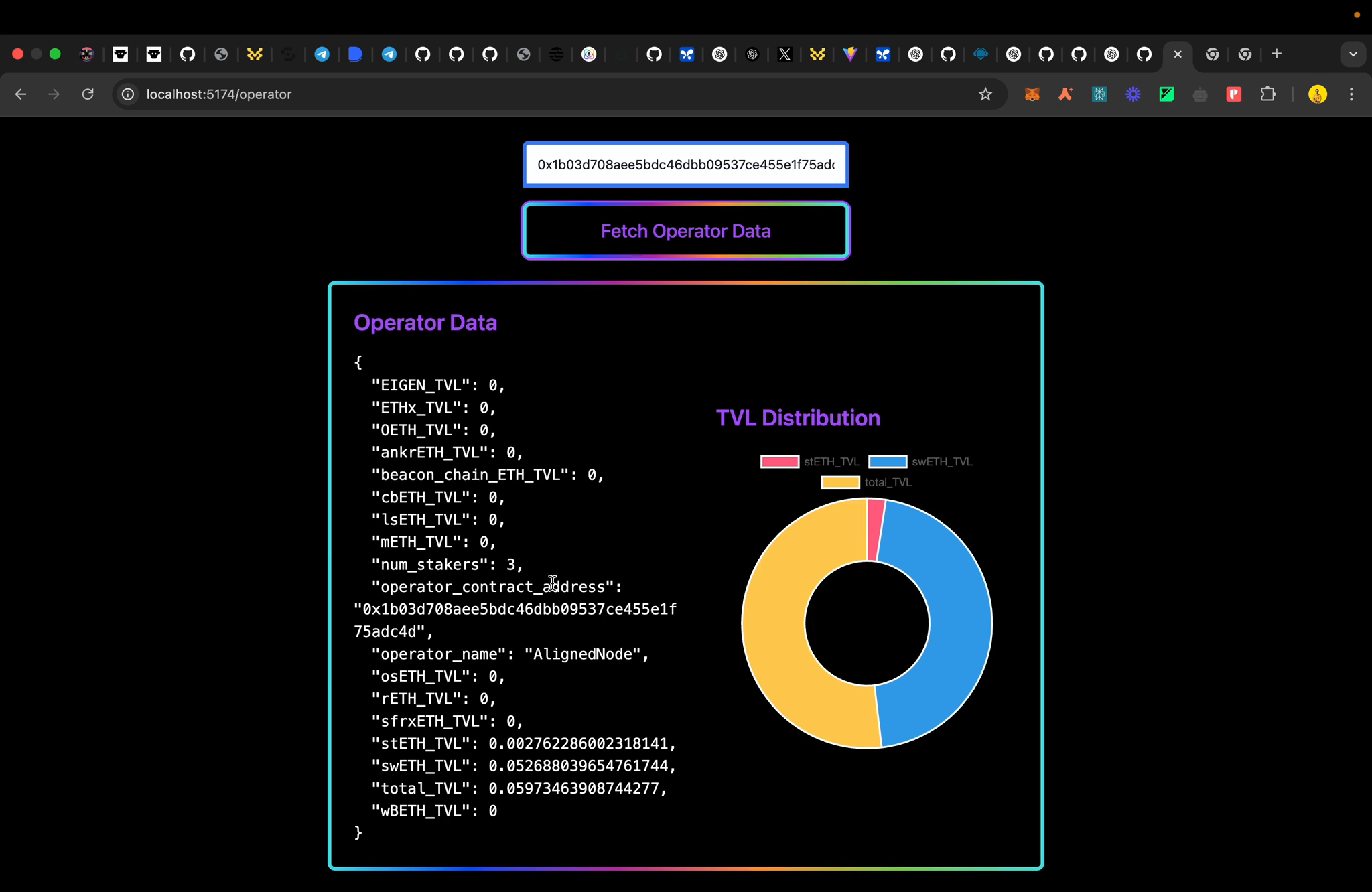Click the "stETH_TVL" value line
1372x892 pixels.
click(523, 744)
